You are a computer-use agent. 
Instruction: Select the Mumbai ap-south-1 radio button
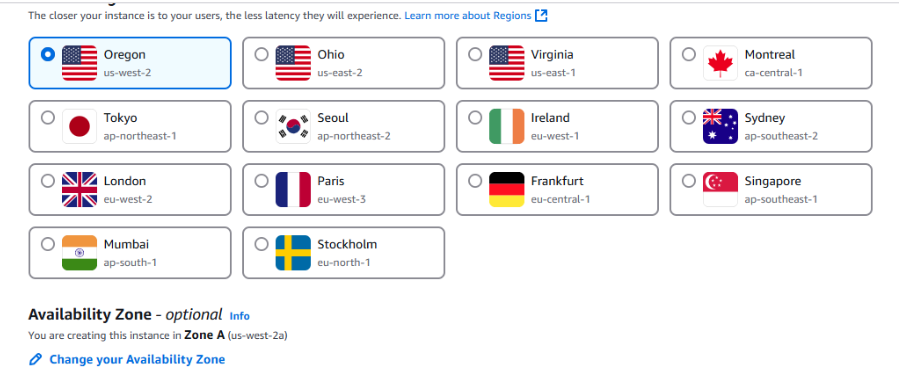pos(48,244)
